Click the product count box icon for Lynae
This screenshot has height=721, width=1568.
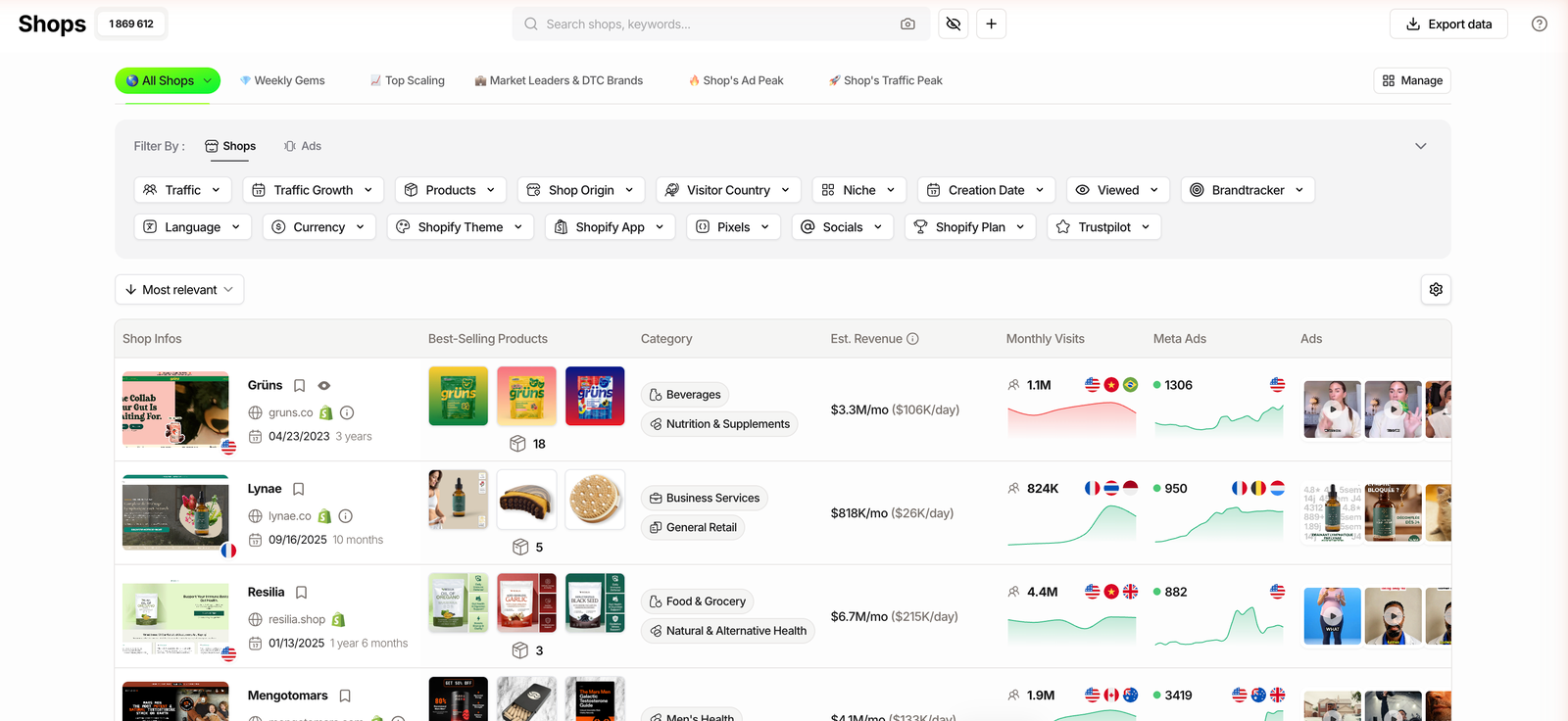pyautogui.click(x=520, y=548)
